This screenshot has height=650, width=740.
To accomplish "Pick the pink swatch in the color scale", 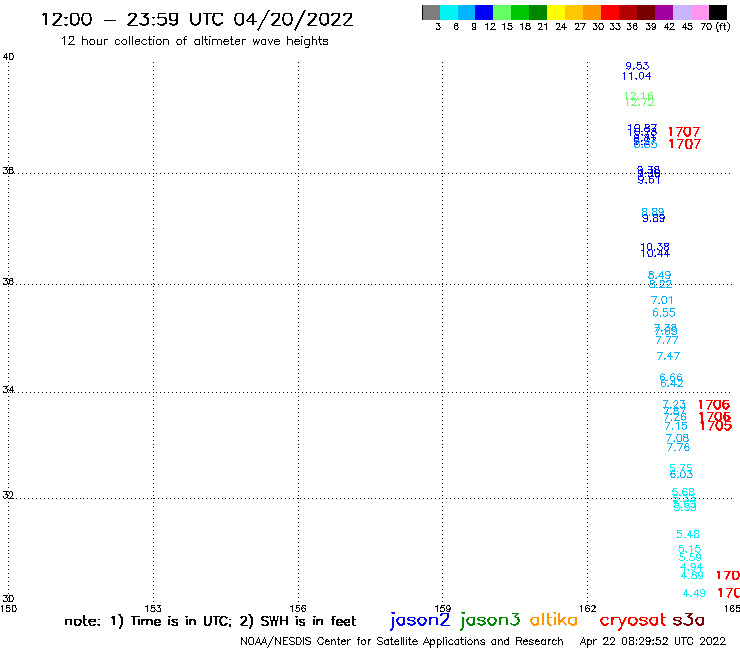I will pyautogui.click(x=699, y=12).
